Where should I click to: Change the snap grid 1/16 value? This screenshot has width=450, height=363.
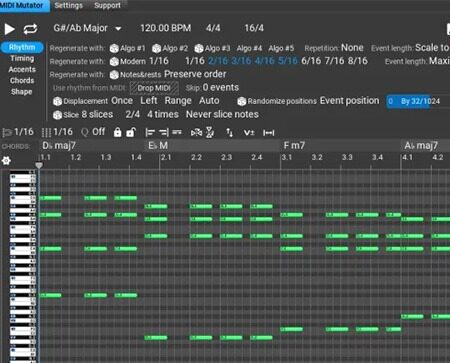(24, 132)
